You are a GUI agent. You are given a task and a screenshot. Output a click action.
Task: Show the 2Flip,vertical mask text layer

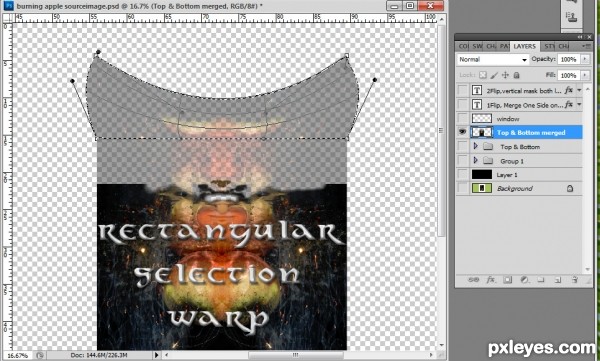(x=462, y=90)
